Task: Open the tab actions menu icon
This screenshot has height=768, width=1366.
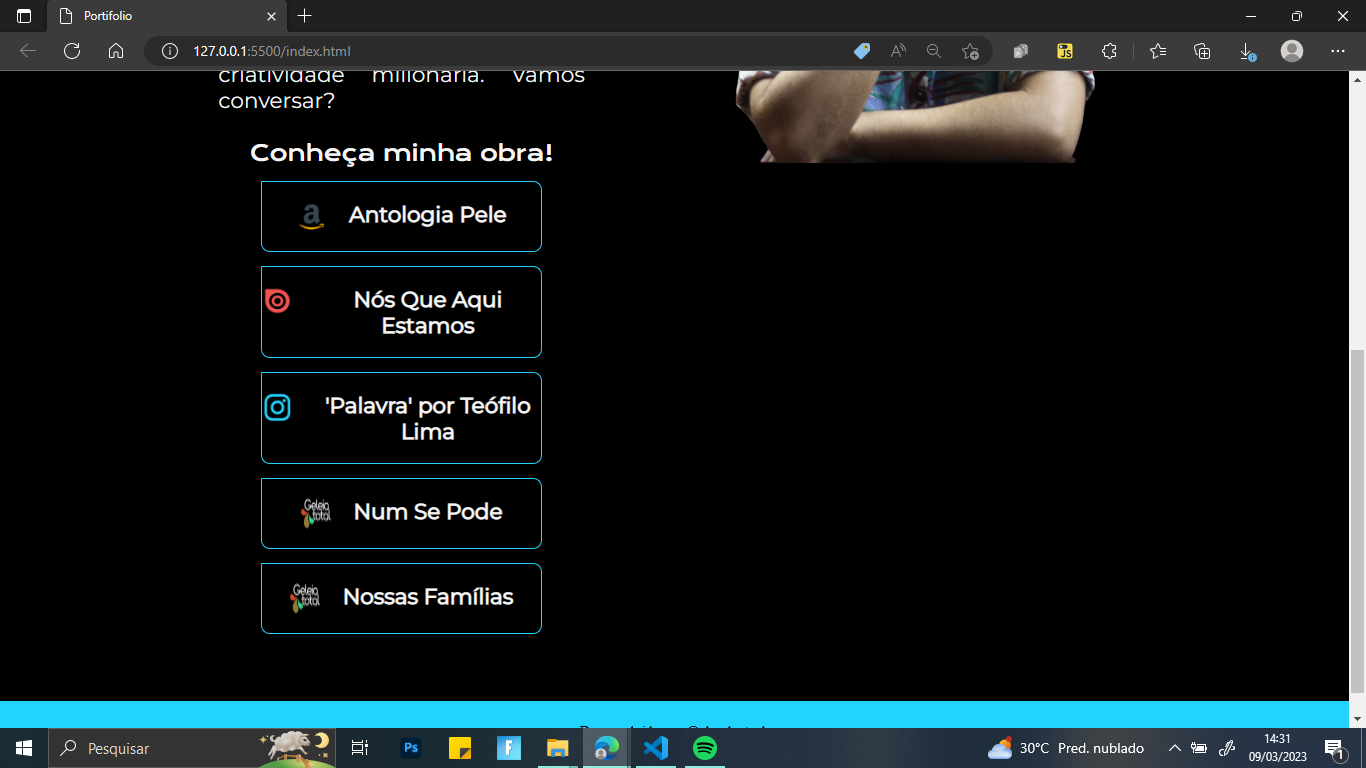Action: [24, 16]
